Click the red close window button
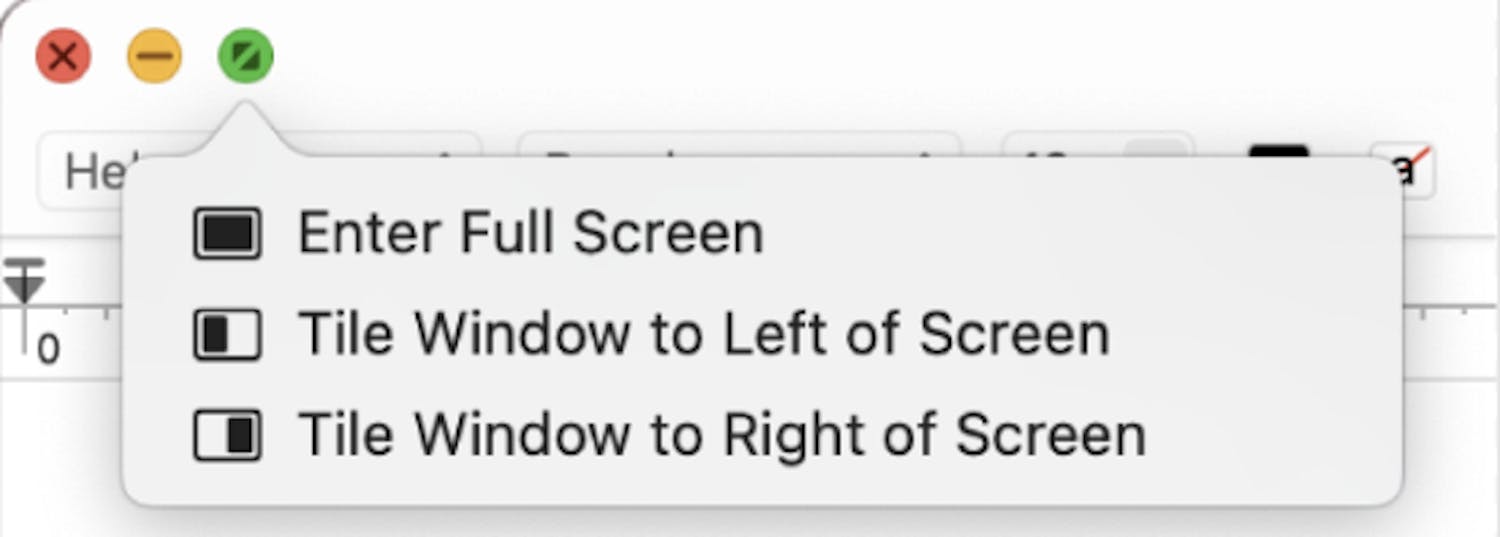 (63, 55)
